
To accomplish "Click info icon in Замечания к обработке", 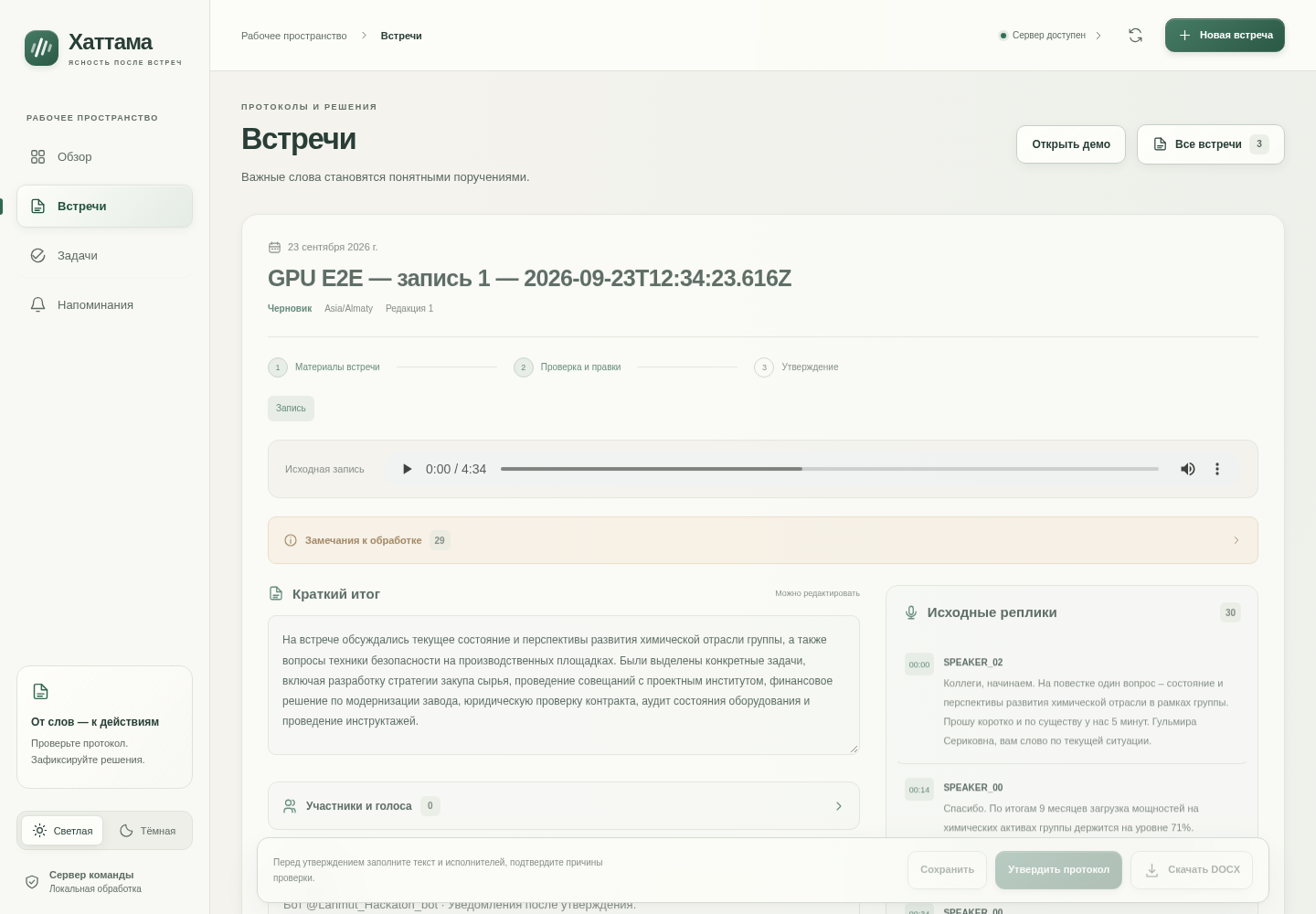I will [x=291, y=540].
